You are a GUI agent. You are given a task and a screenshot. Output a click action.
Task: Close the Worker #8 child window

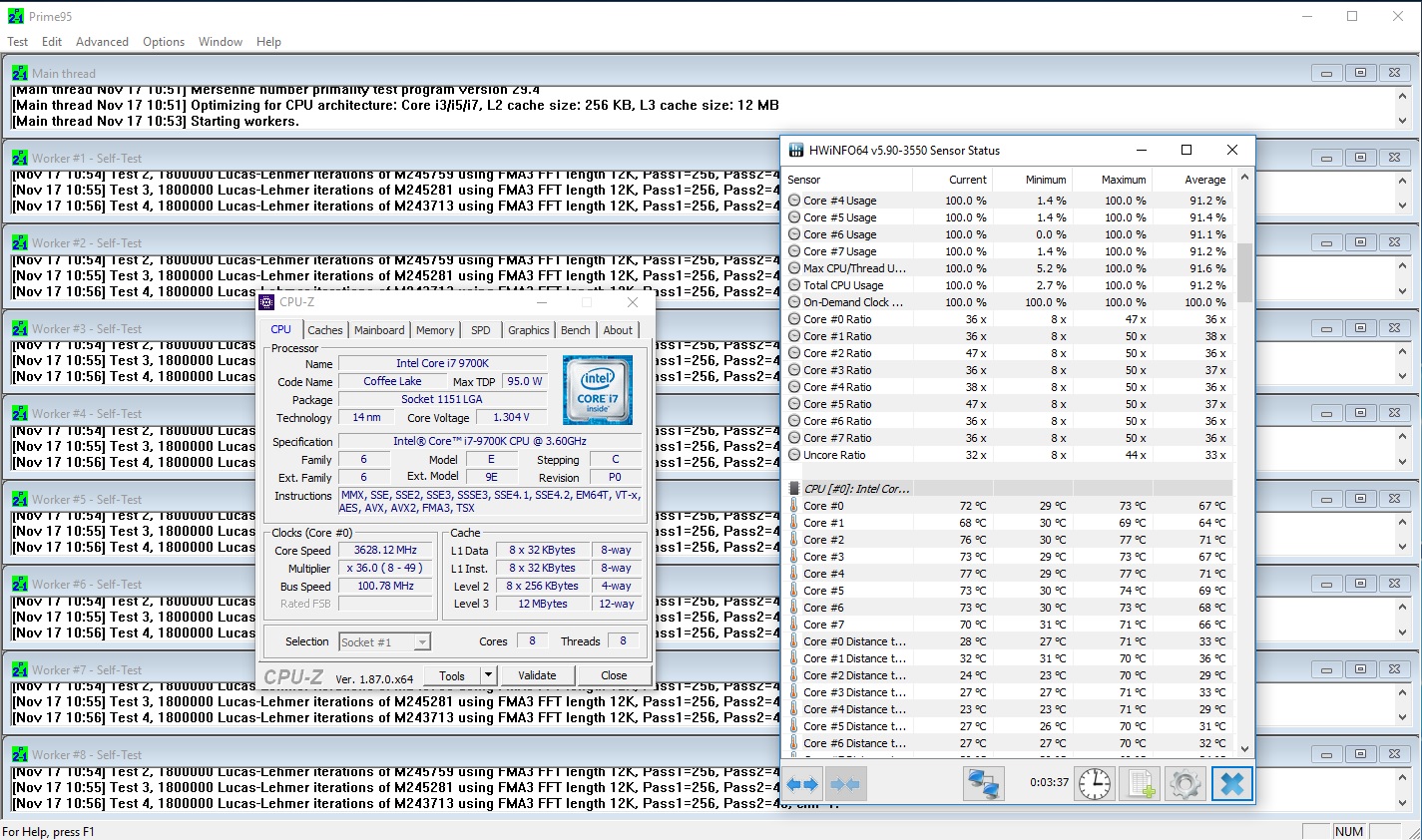(x=1394, y=754)
